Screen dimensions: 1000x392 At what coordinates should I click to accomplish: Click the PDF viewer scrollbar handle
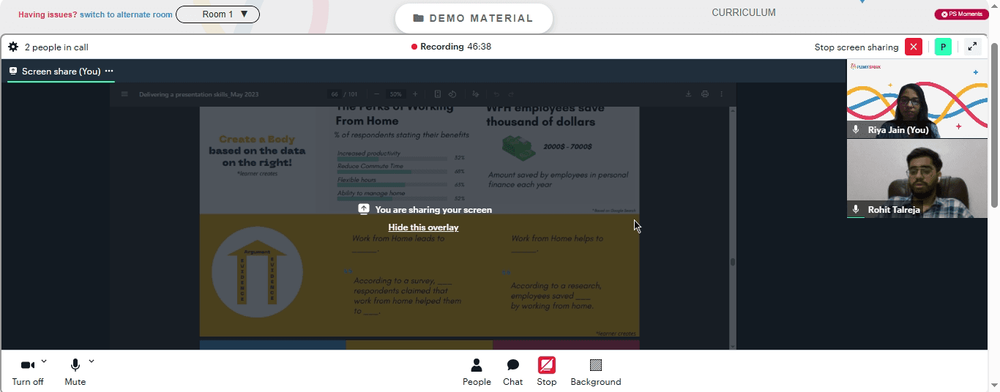tap(733, 261)
